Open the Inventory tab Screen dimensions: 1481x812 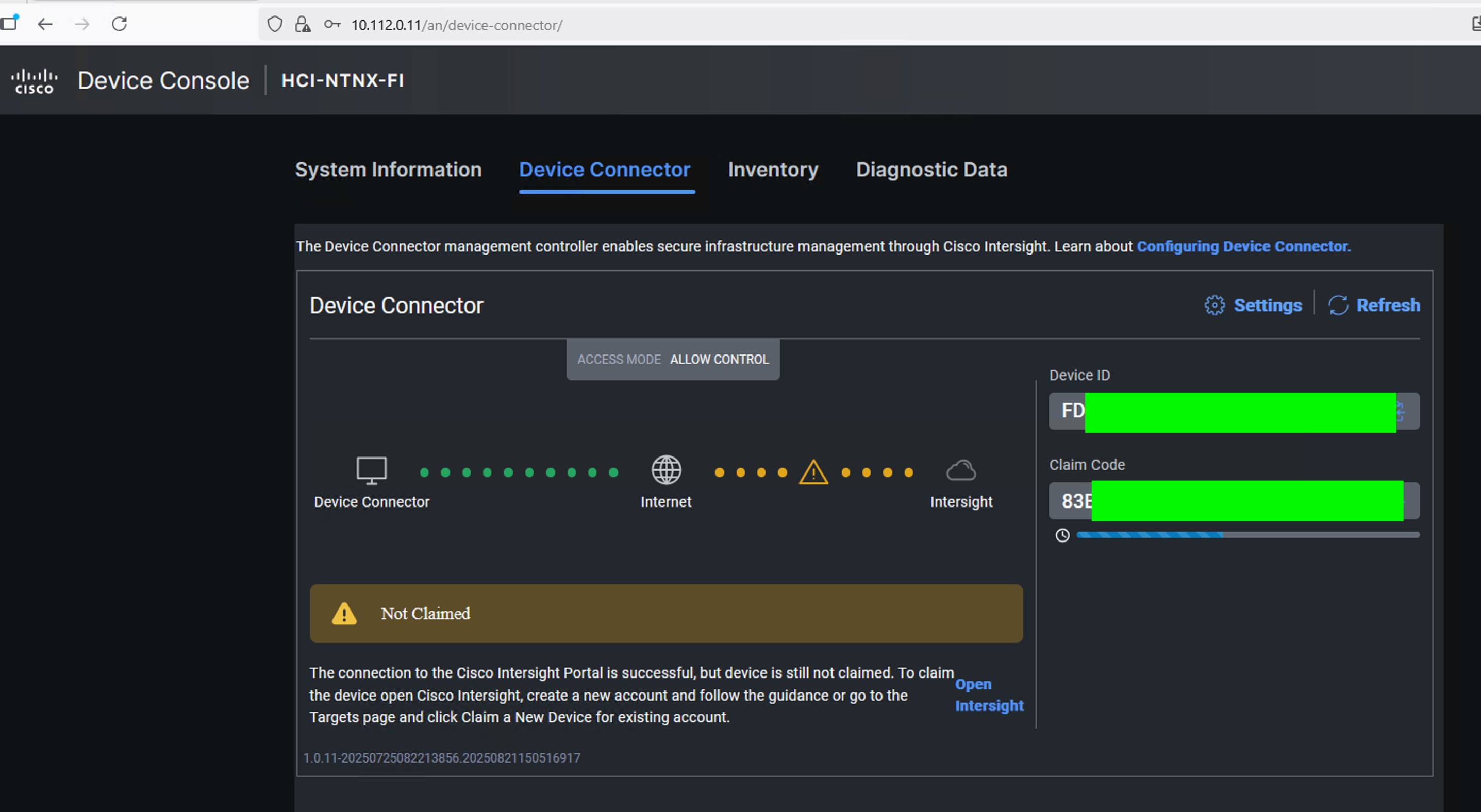[773, 170]
